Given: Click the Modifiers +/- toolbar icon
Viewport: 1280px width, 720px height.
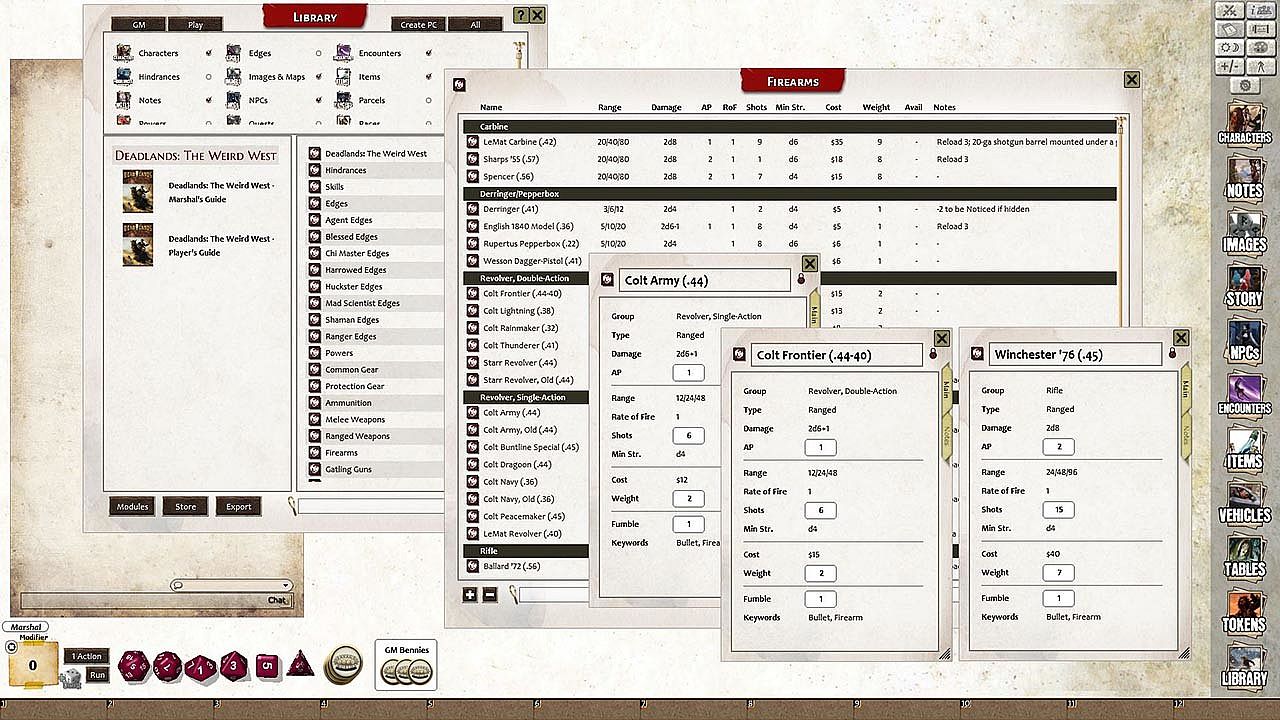Looking at the screenshot, I should click(1230, 67).
